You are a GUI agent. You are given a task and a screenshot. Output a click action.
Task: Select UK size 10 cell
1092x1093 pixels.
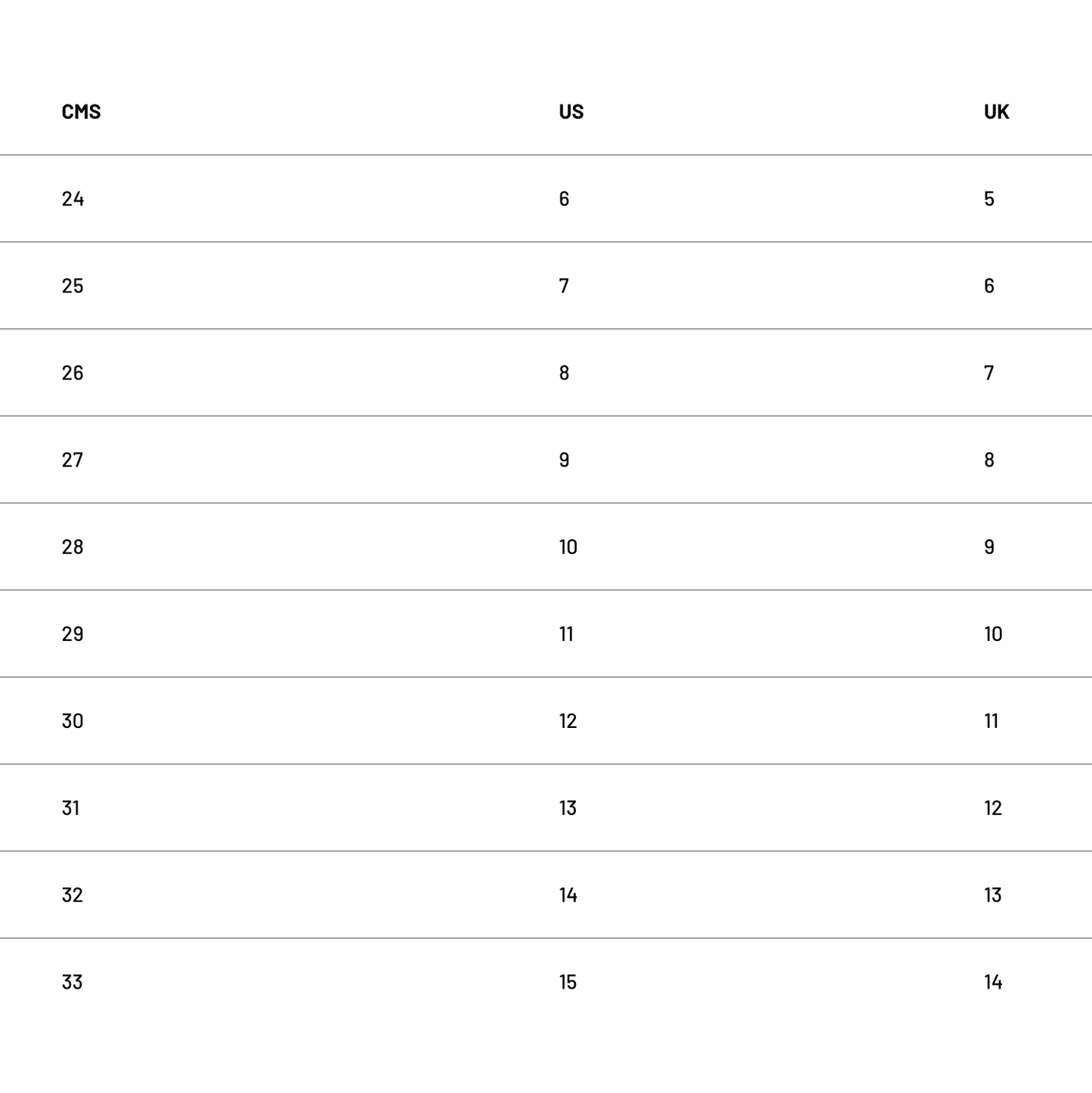click(x=993, y=633)
